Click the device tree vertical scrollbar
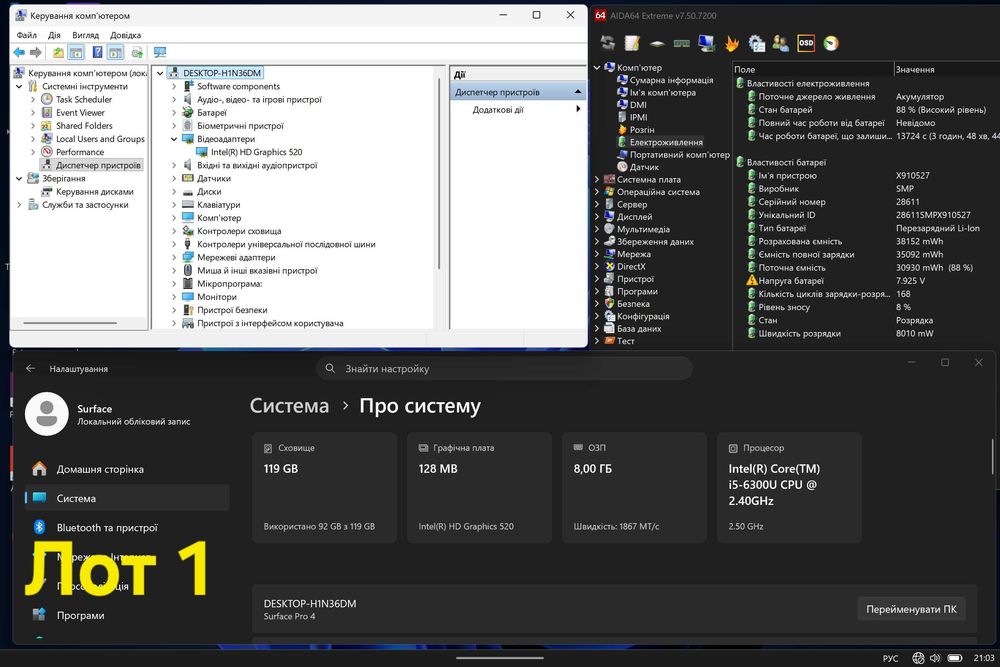Screen dimensions: 1000x667 point(439,172)
